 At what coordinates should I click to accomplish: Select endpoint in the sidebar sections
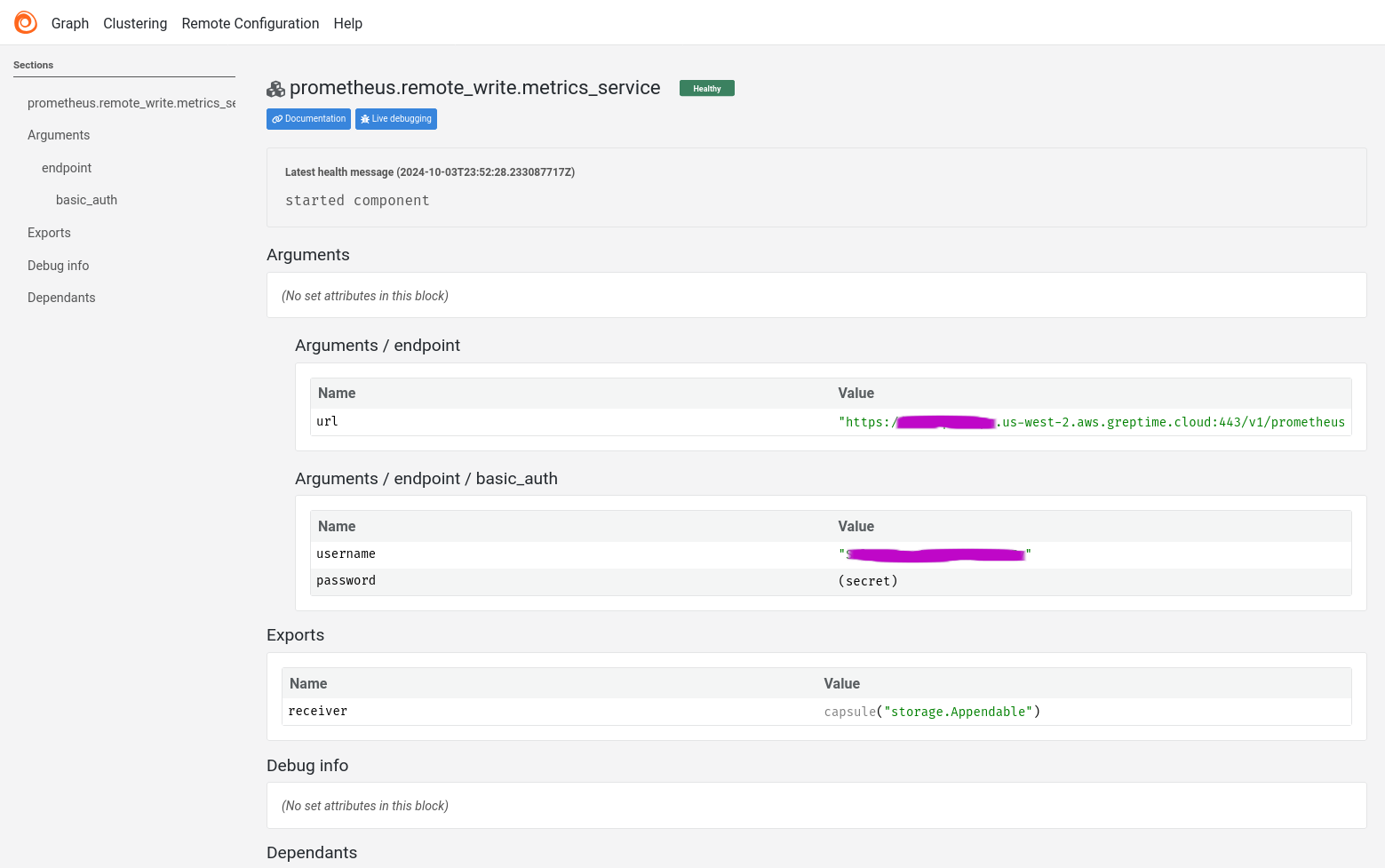pos(67,168)
